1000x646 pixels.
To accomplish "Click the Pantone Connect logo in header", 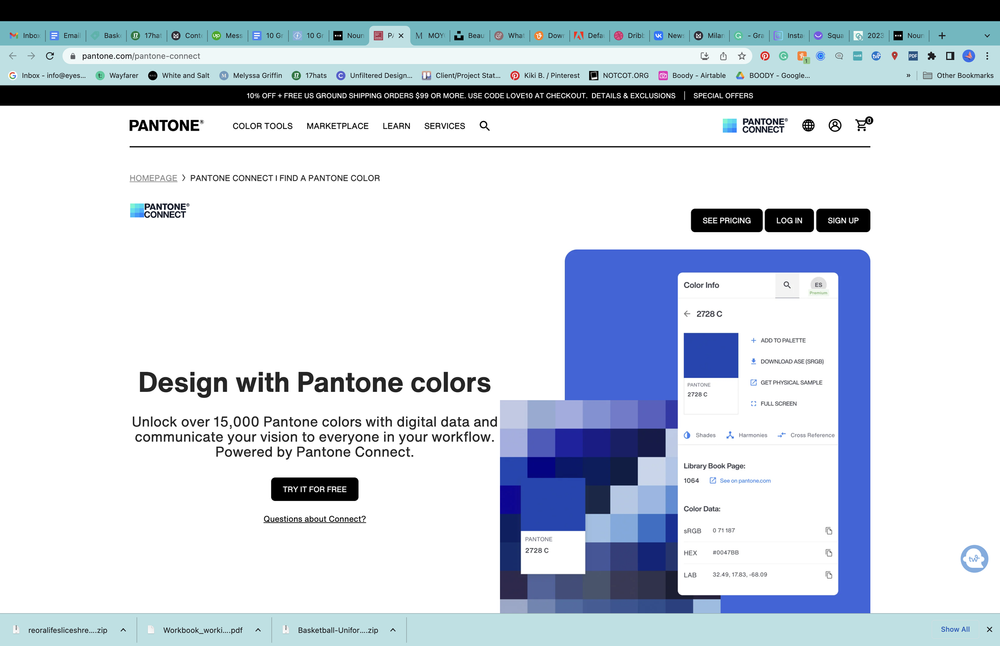I will tap(755, 126).
